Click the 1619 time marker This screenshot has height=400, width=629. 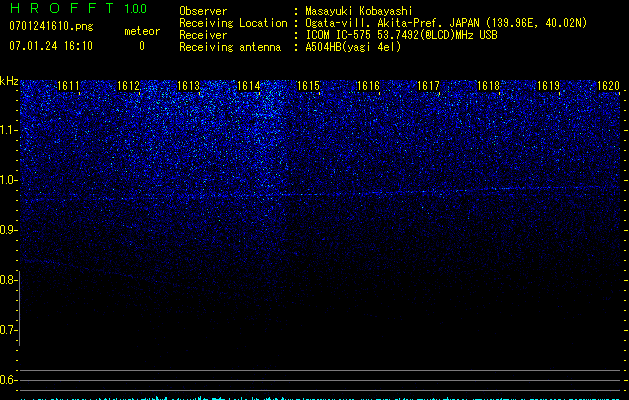click(x=548, y=86)
